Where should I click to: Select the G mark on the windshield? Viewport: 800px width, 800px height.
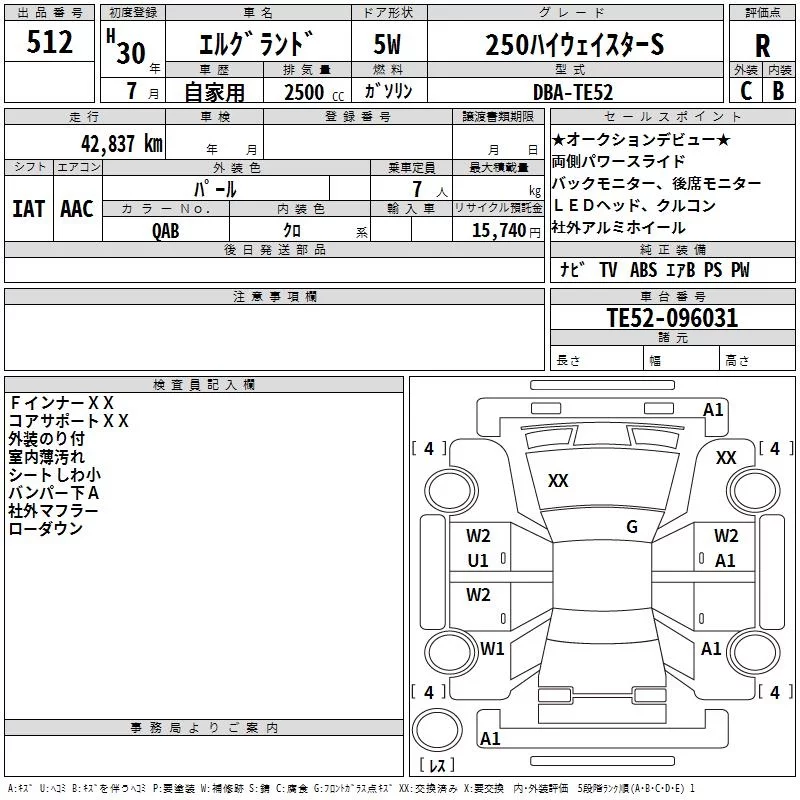(x=632, y=526)
